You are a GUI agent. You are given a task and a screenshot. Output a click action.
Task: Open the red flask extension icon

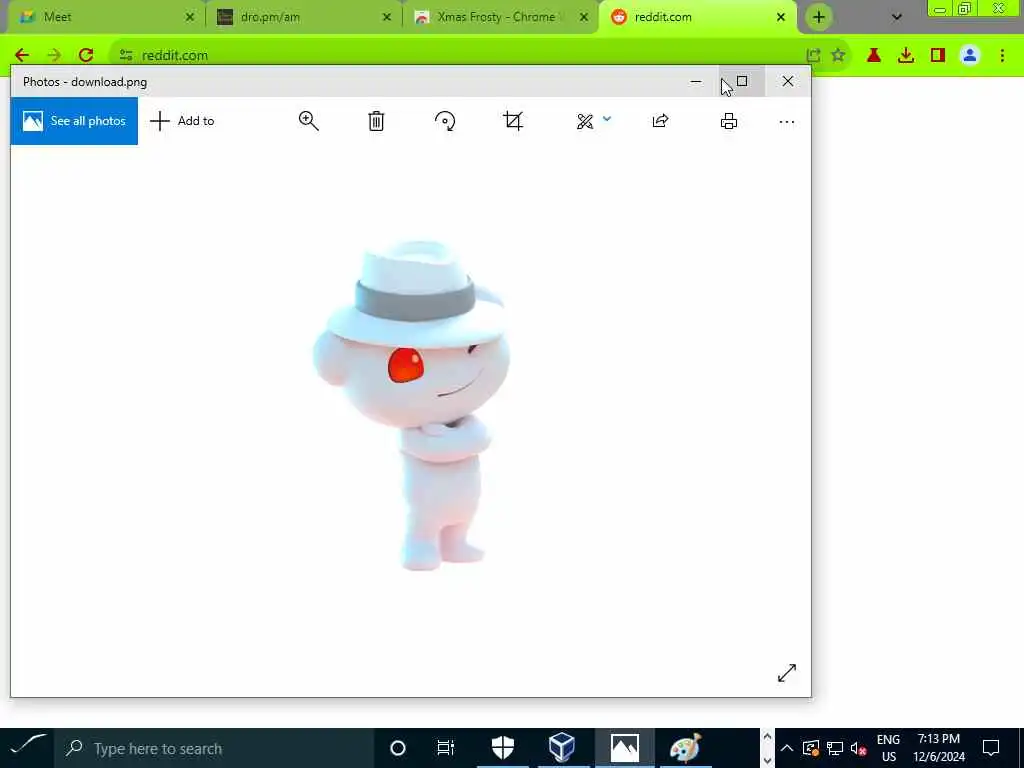(874, 56)
